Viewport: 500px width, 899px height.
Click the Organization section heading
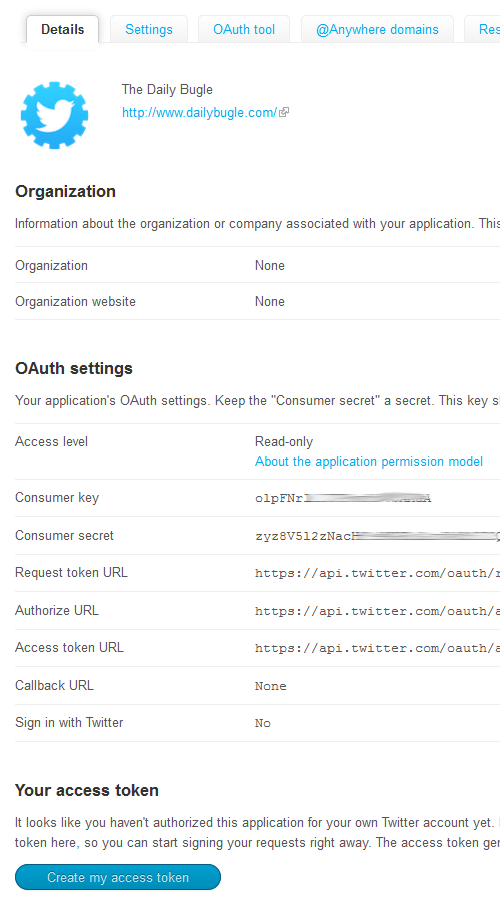coord(65,191)
